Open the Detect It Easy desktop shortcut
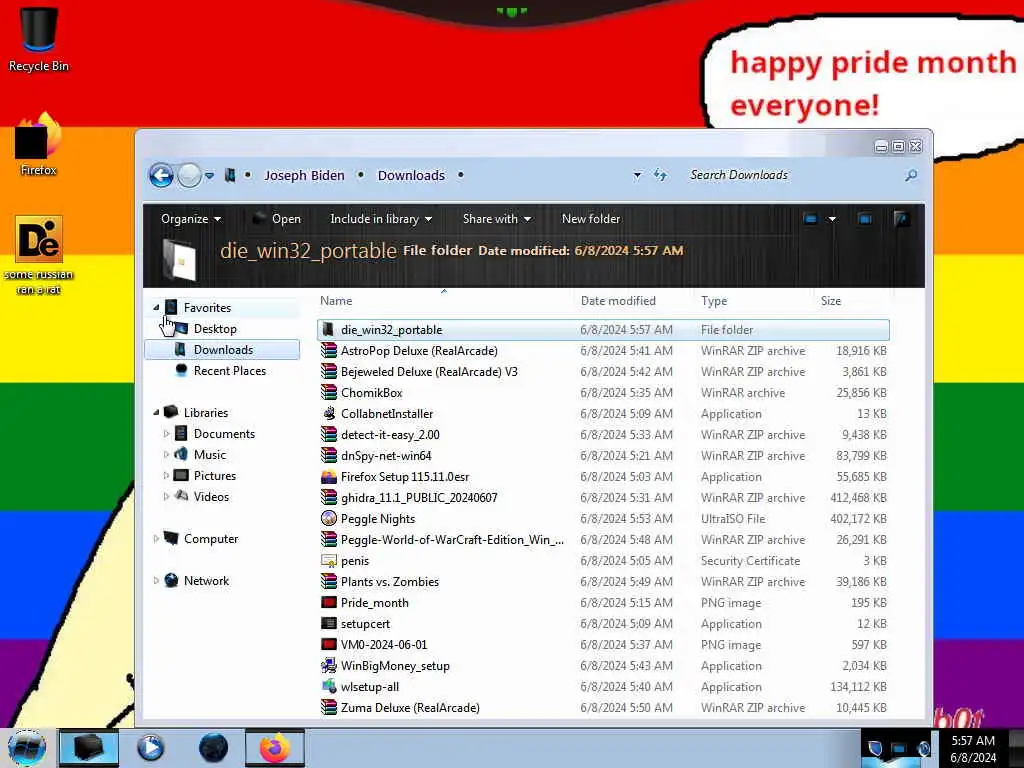 click(x=39, y=255)
